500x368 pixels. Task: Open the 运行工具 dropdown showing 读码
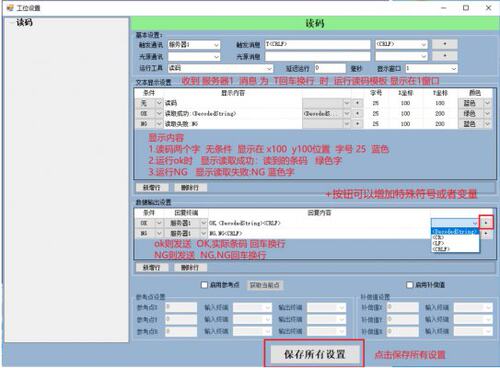(x=220, y=68)
